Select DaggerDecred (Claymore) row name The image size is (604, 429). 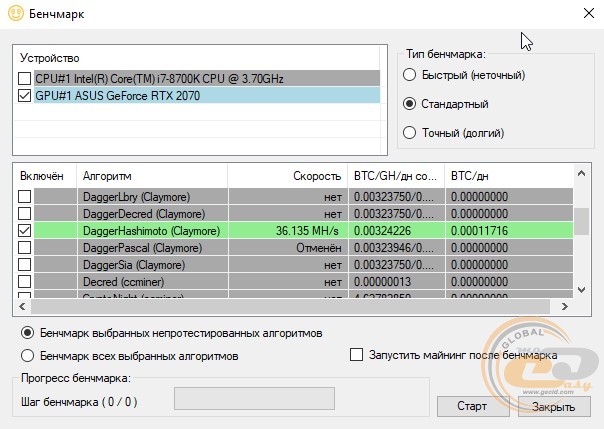(144, 214)
